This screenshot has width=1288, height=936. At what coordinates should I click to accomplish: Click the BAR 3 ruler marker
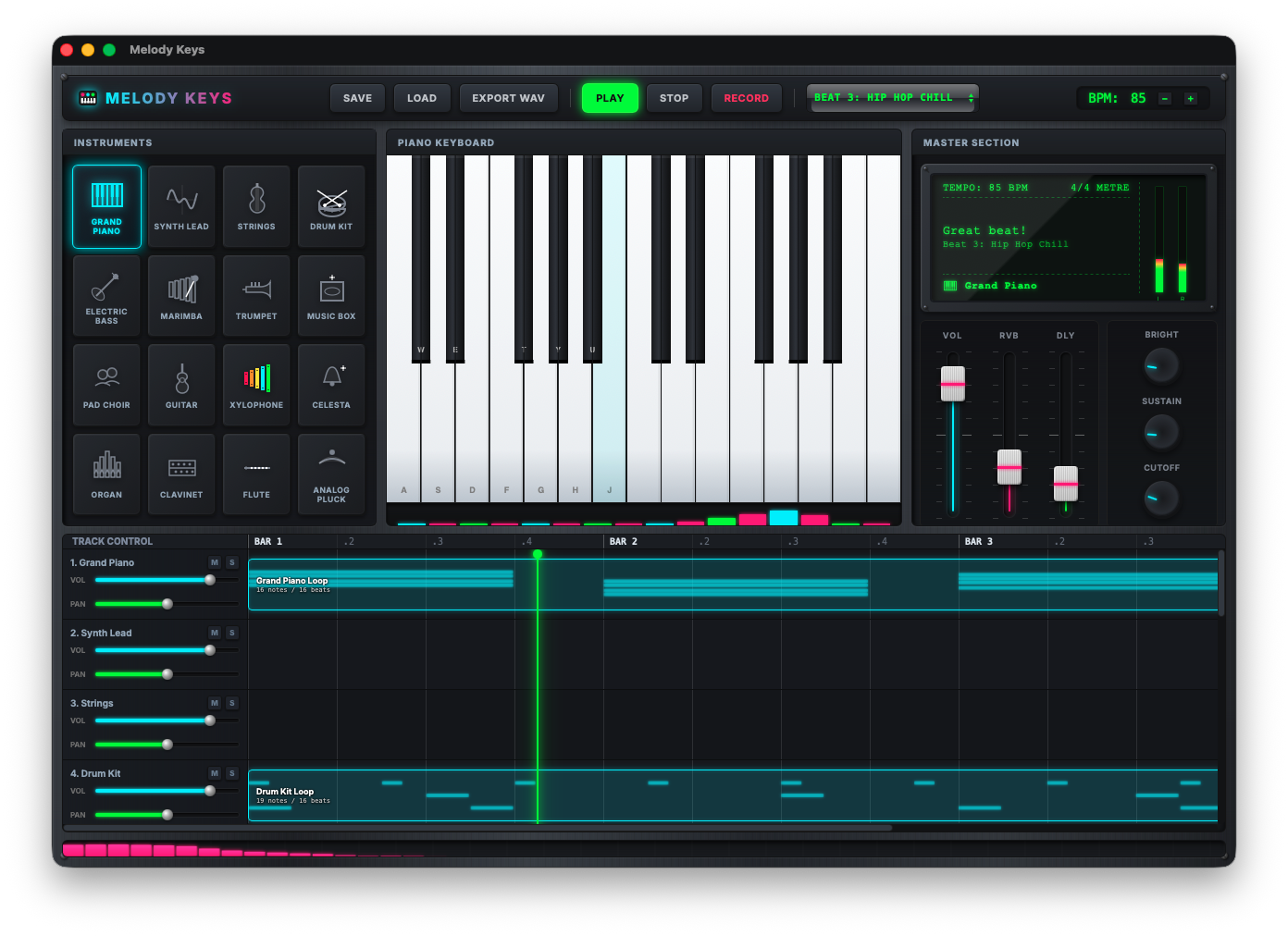tap(979, 542)
